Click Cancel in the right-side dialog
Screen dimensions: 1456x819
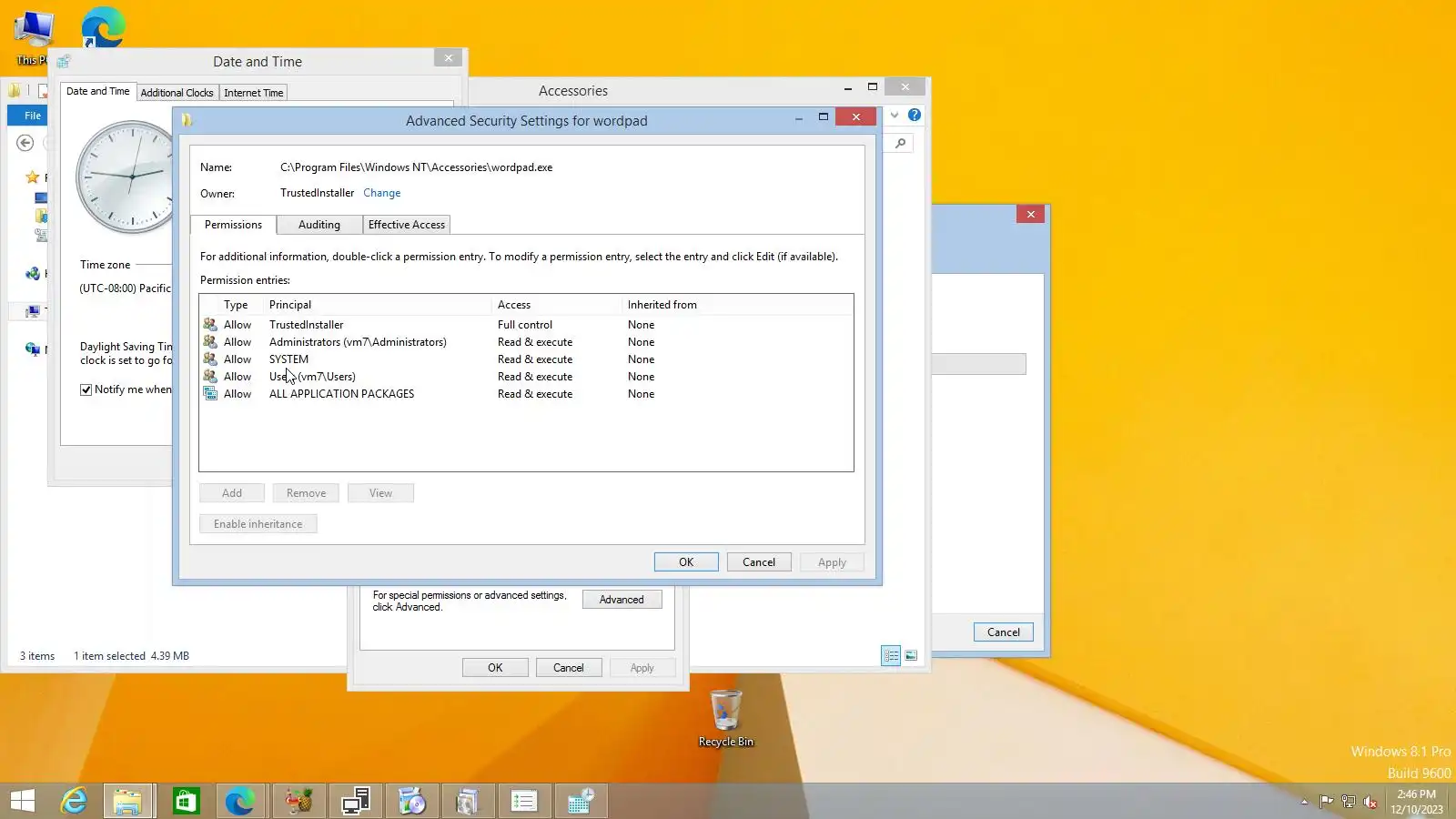tap(1004, 632)
